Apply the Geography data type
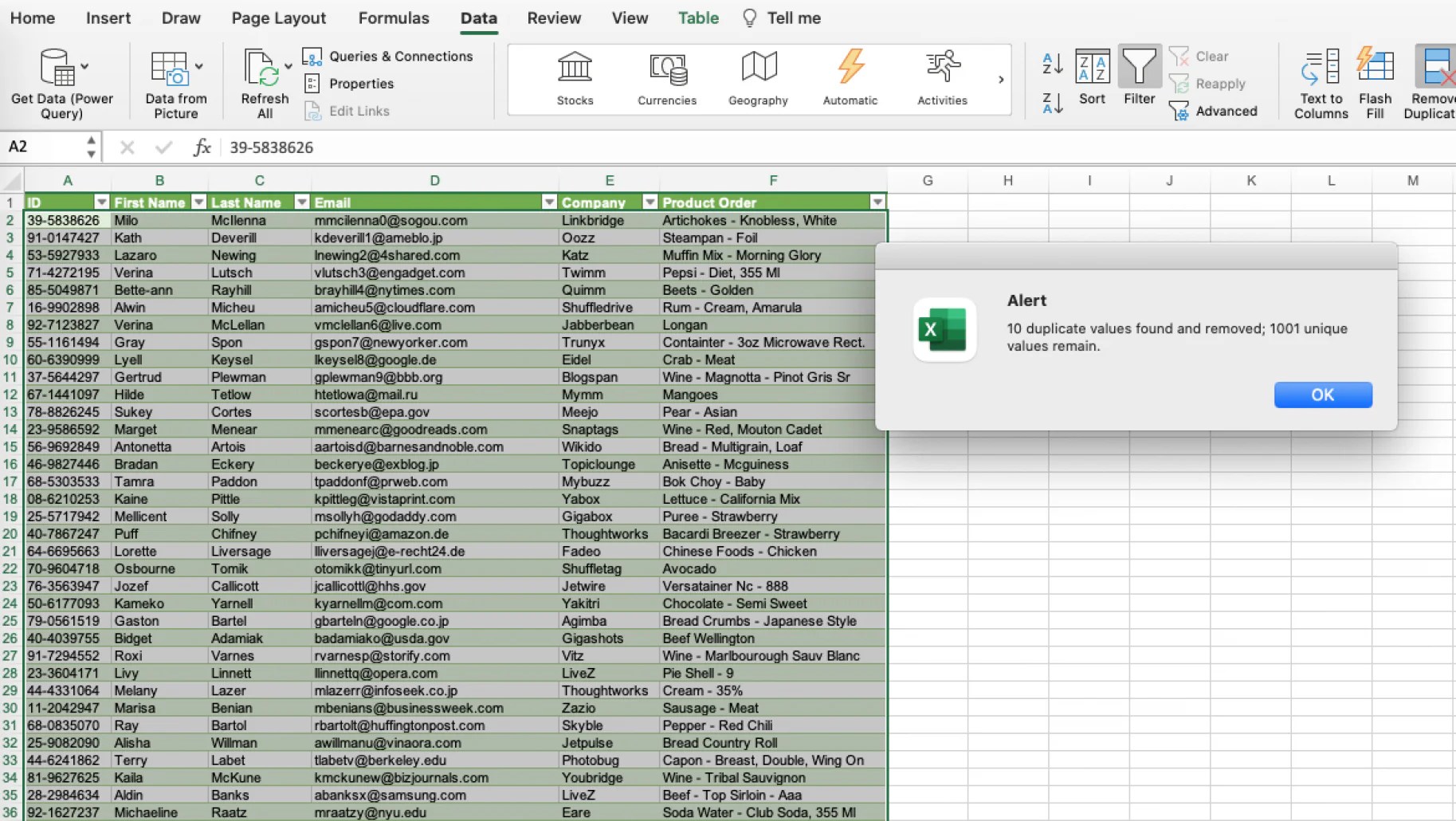The height and width of the screenshot is (821, 1456). 757,77
